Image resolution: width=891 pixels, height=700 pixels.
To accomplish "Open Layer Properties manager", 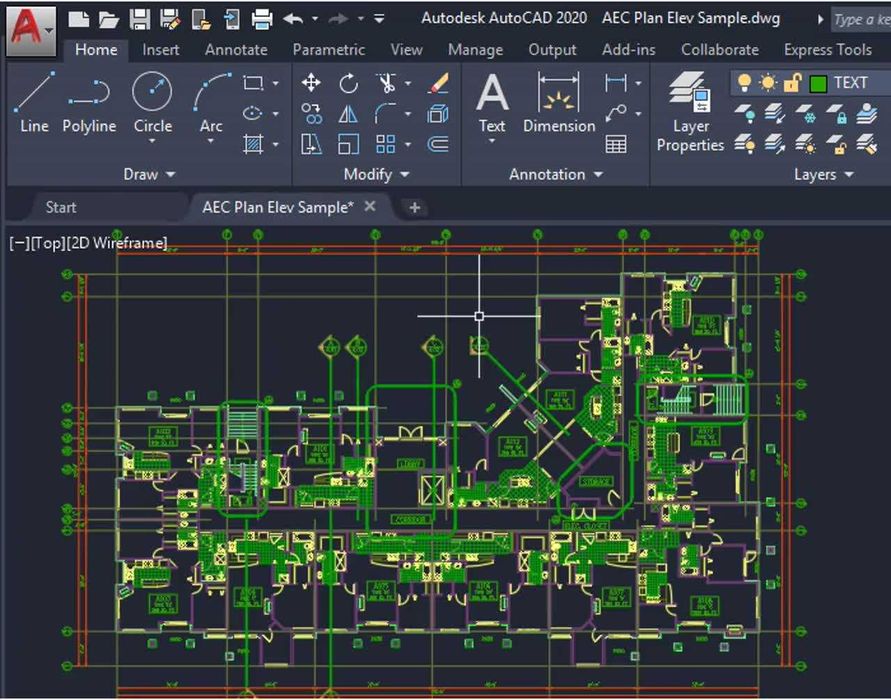I will 690,112.
